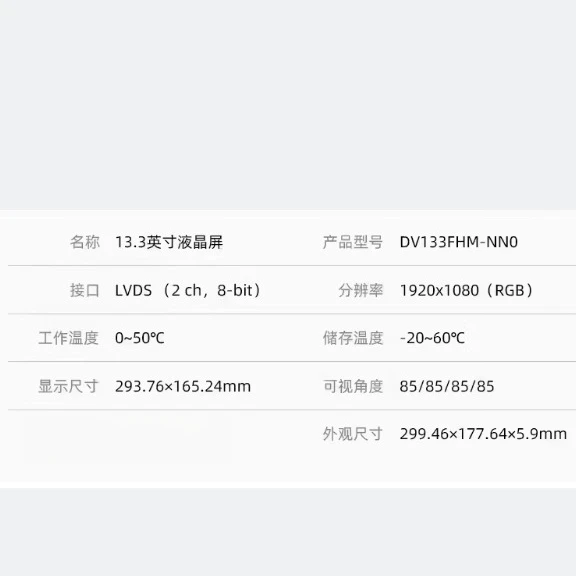Image resolution: width=576 pixels, height=576 pixels.
Task: Select the 293.76×165.24mm display size value
Action: pos(183,386)
